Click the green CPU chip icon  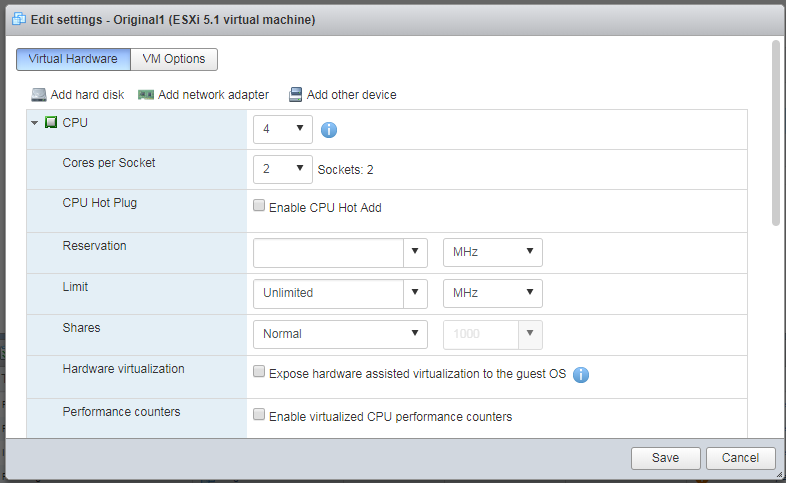point(51,123)
